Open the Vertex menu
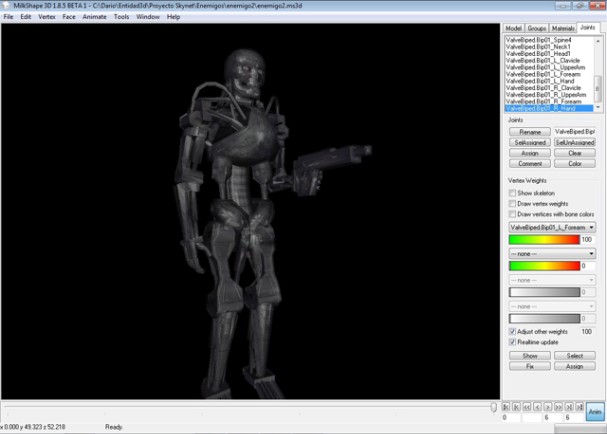This screenshot has height=434, width=607. pos(47,17)
